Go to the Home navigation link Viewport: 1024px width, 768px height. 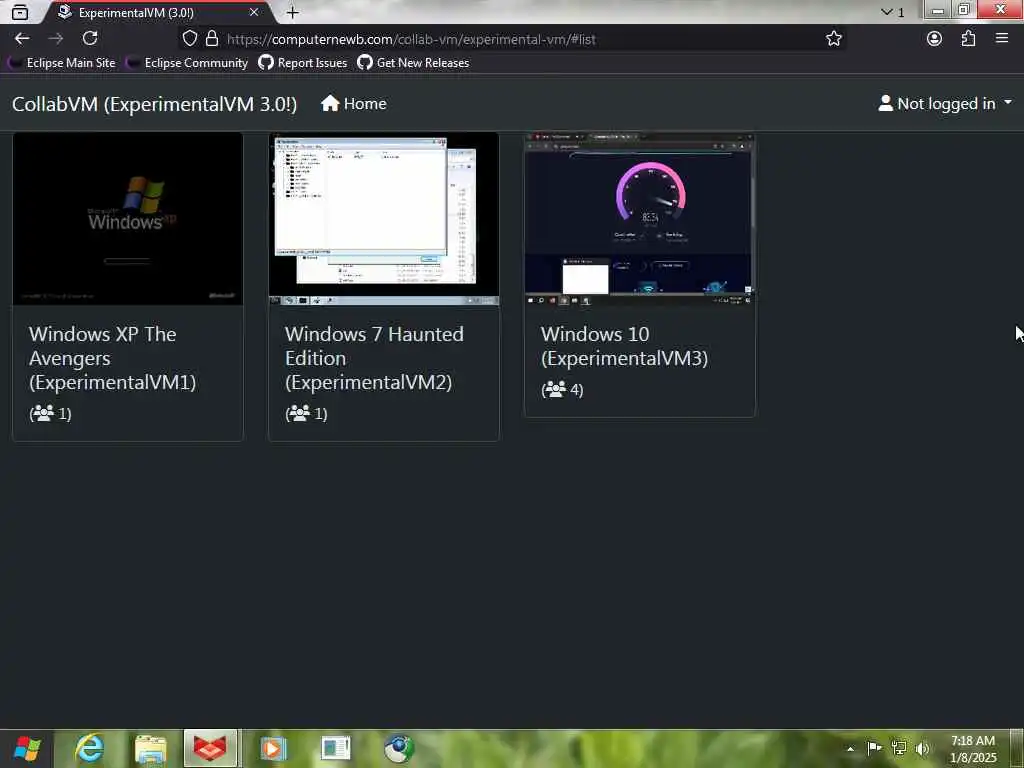[353, 104]
